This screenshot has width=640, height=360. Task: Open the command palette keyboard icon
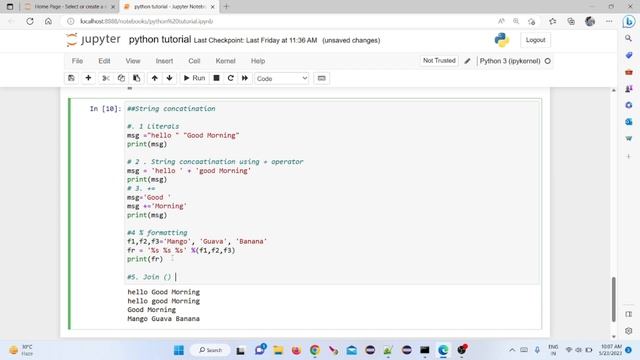click(x=322, y=78)
